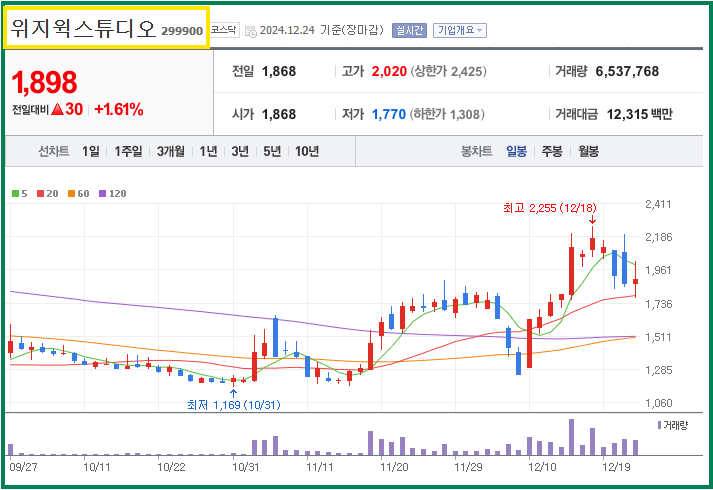This screenshot has width=713, height=490.
Task: Click the 위지윅스튜디오 stock name
Action: pos(83,28)
